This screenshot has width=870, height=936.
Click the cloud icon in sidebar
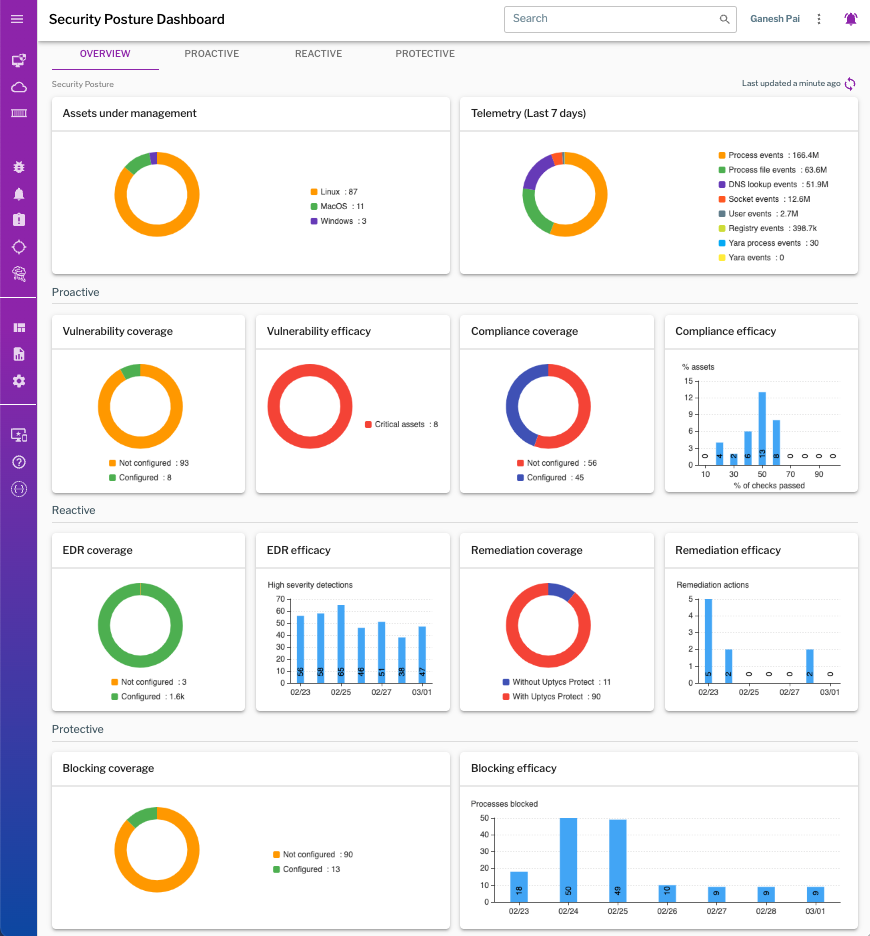18,87
